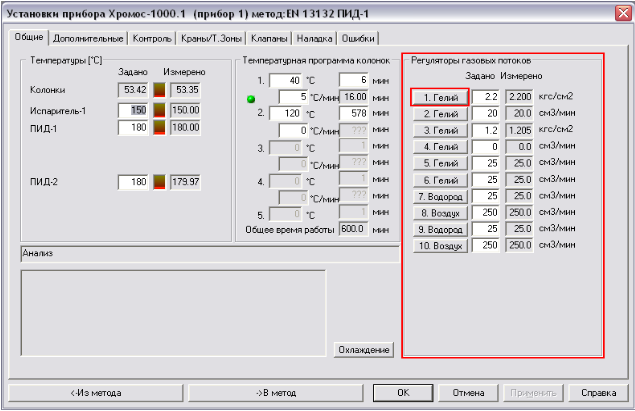Click the 7. Водород regulator button
The image size is (635, 411).
point(439,197)
